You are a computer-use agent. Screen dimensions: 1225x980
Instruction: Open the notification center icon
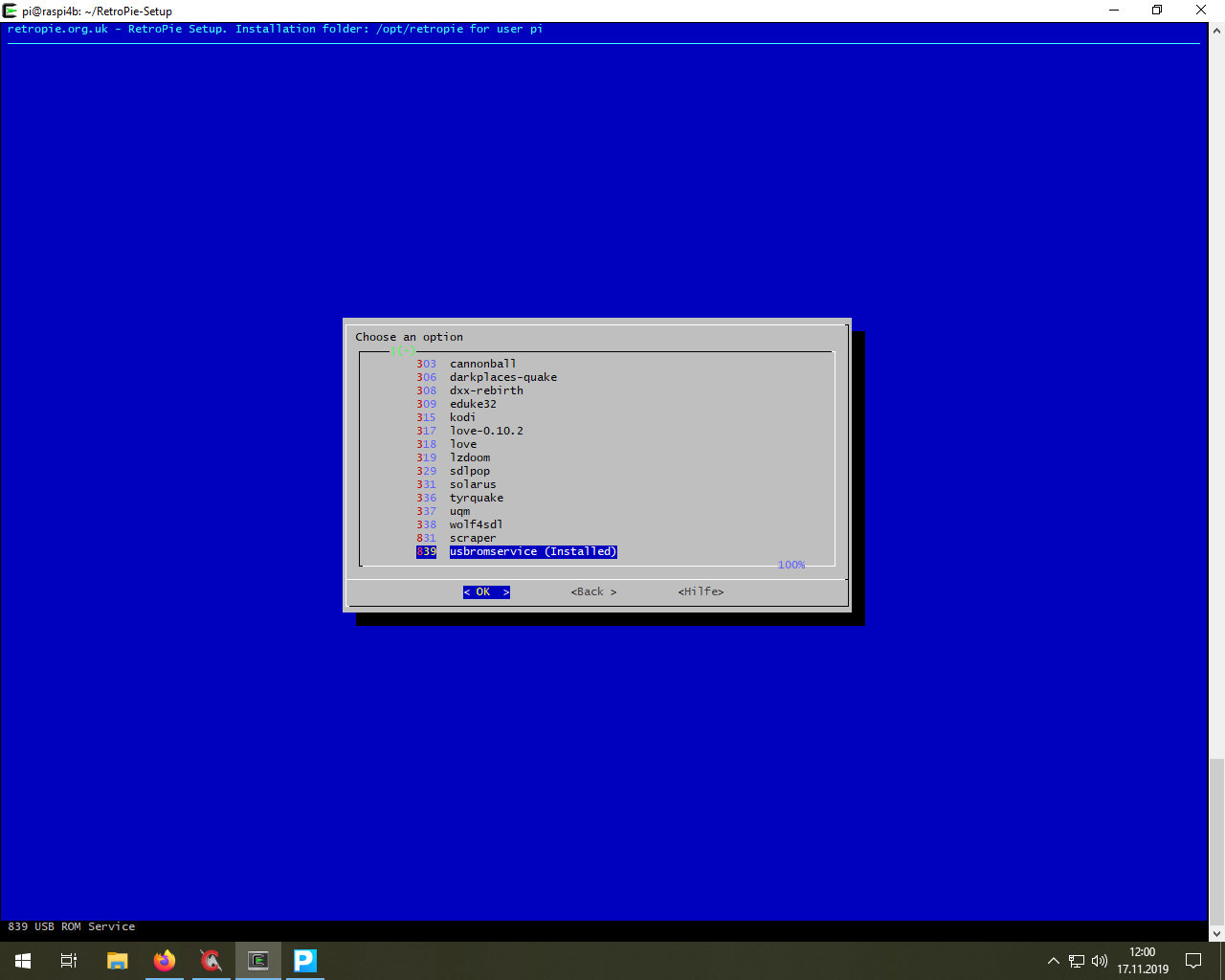click(x=1193, y=961)
